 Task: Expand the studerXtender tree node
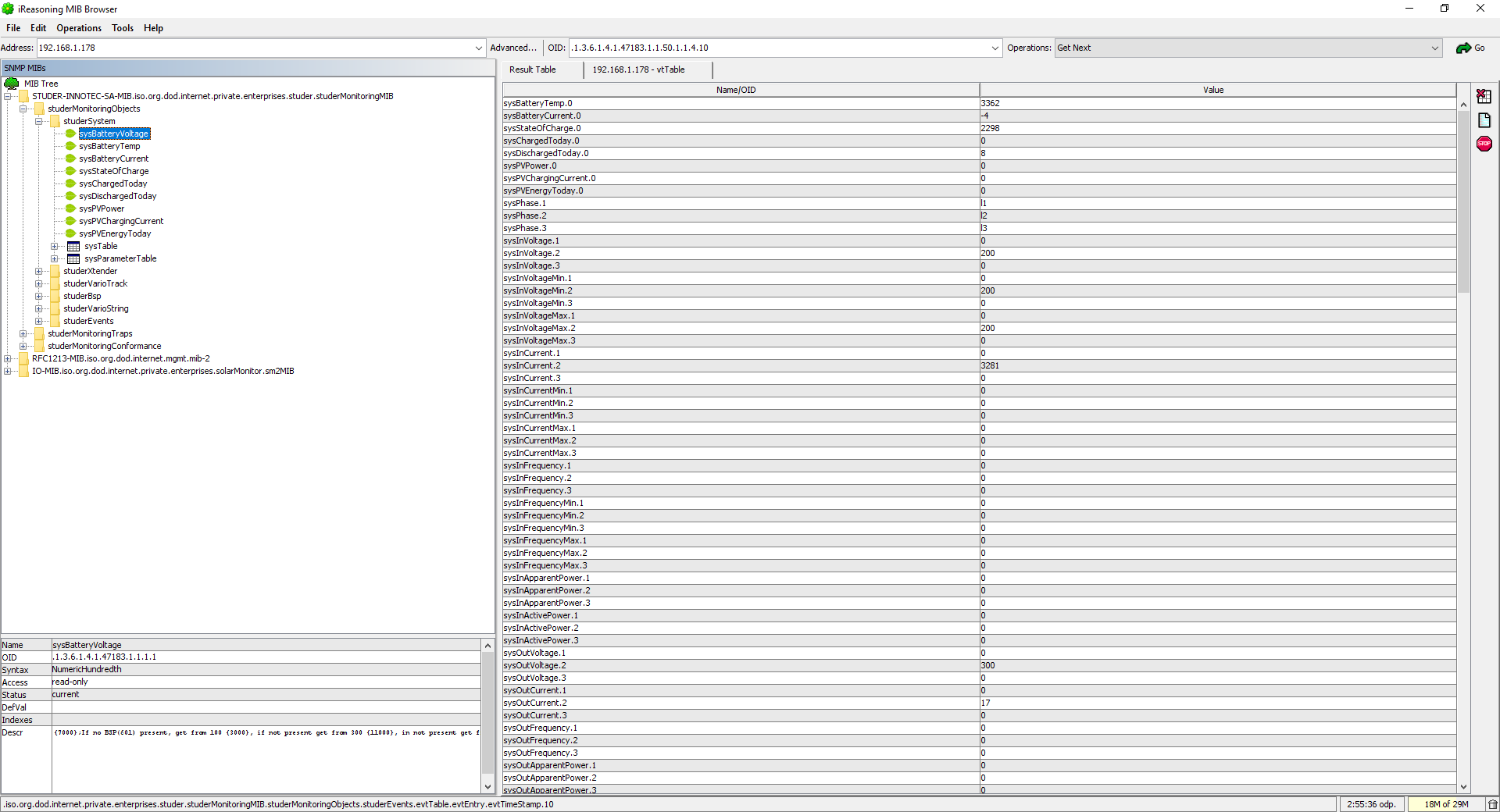click(x=38, y=272)
